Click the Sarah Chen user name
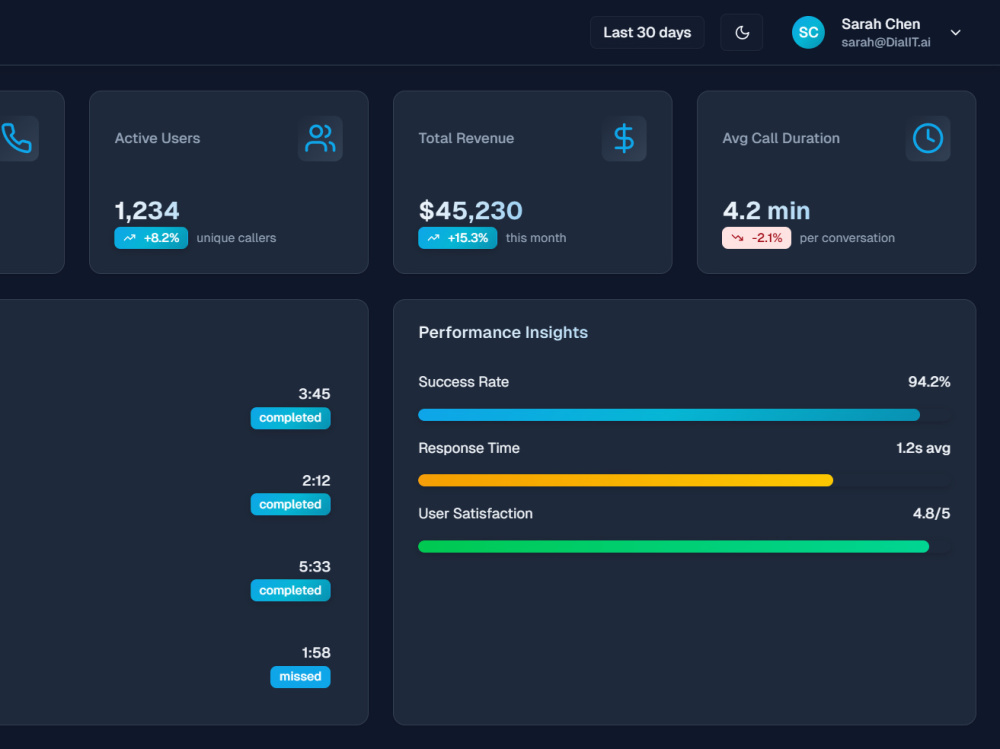The width and height of the screenshot is (1000, 749). pyautogui.click(x=880, y=24)
